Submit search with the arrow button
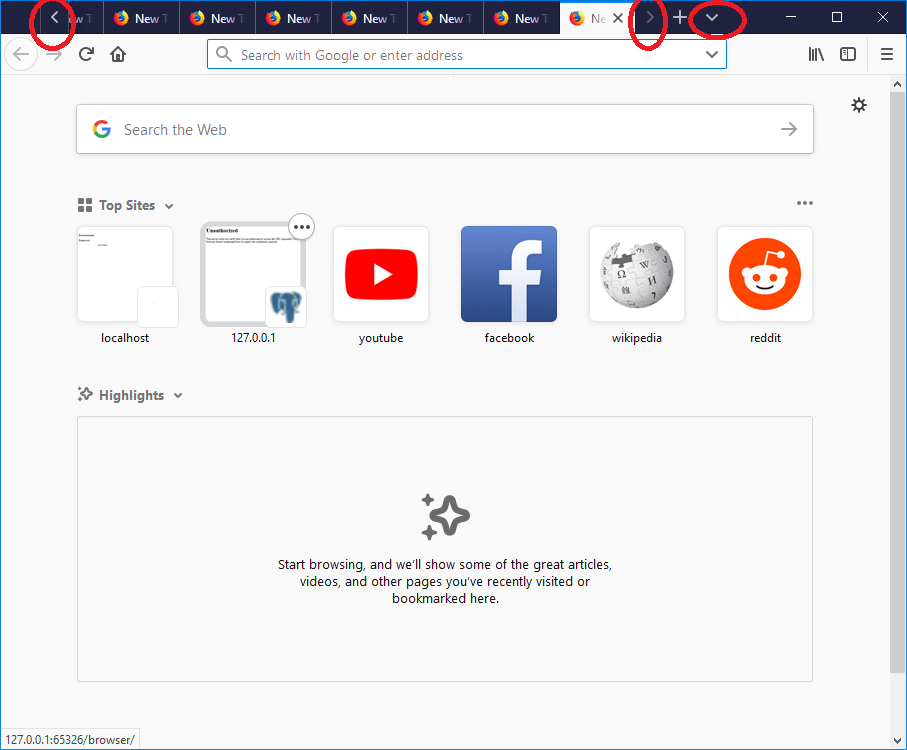Viewport: 907px width, 750px height. pos(789,129)
